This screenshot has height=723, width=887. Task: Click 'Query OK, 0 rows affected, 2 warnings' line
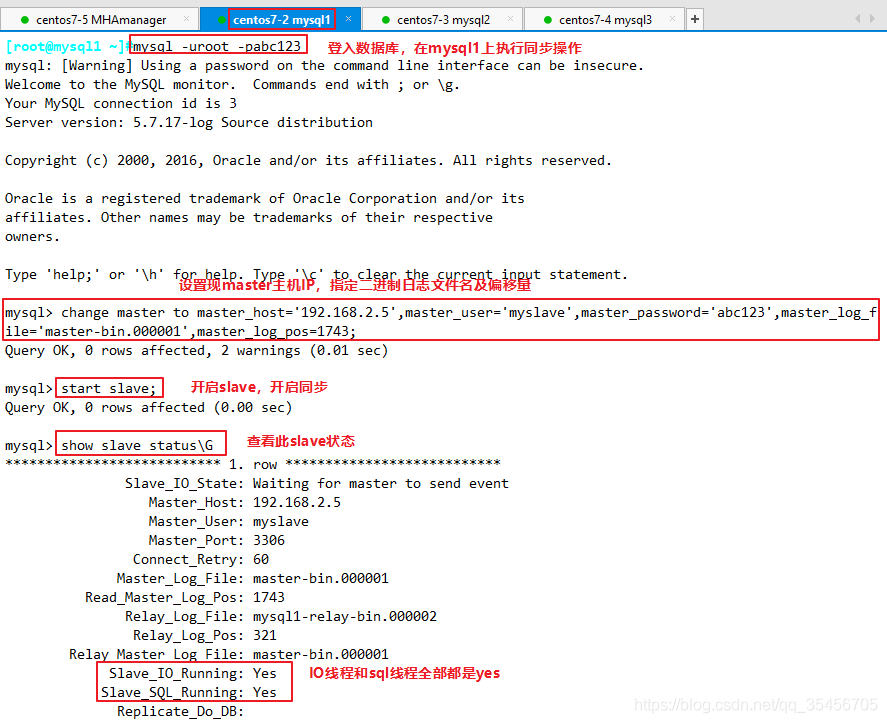(x=196, y=351)
